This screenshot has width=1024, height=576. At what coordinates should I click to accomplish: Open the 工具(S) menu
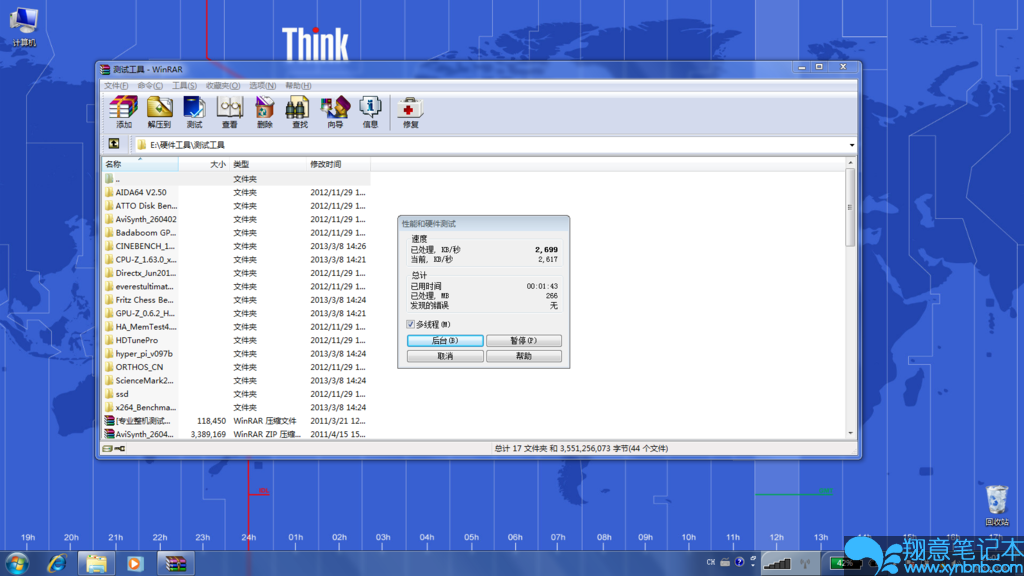(184, 86)
